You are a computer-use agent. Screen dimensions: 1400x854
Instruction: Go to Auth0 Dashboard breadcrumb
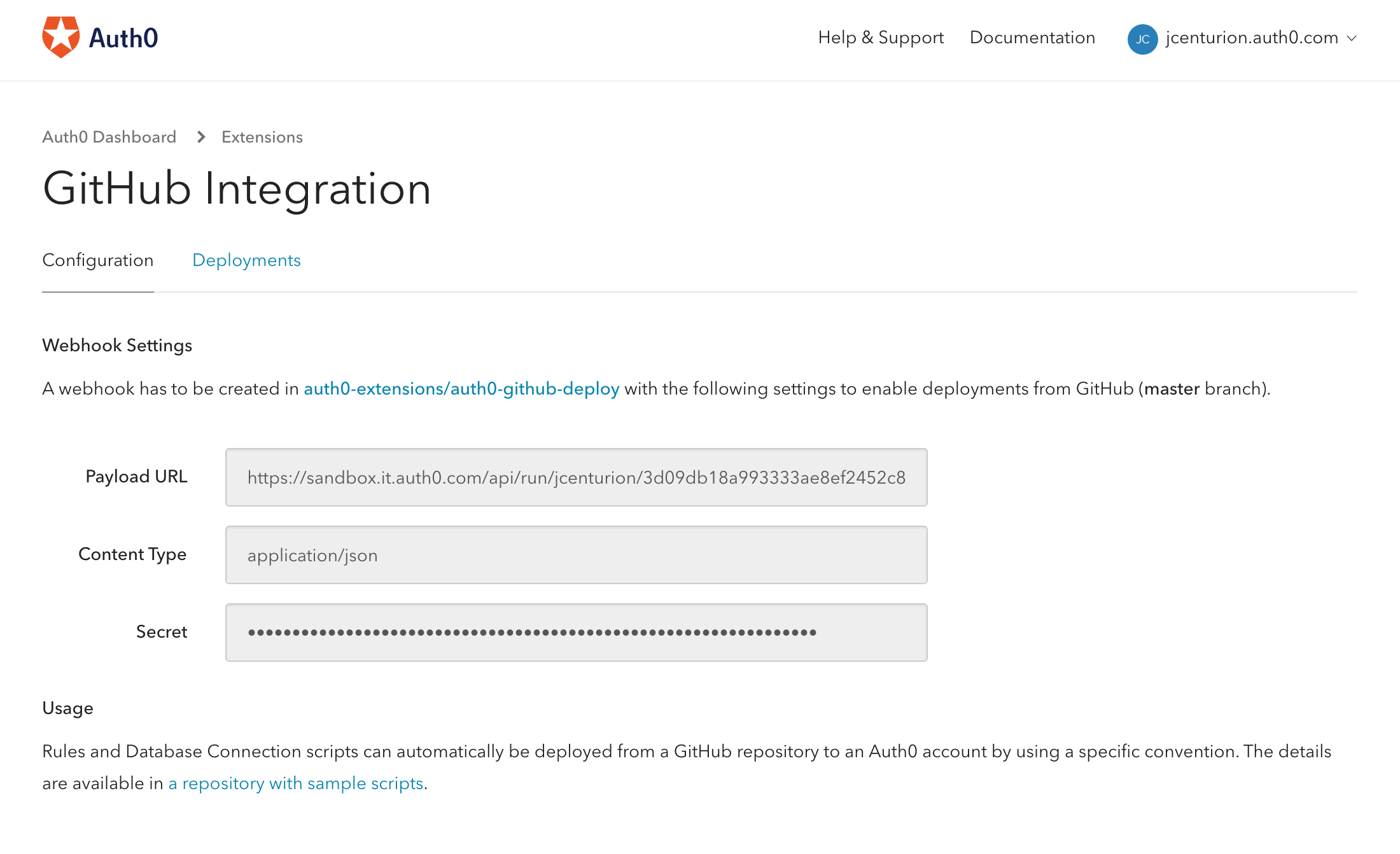pos(109,137)
